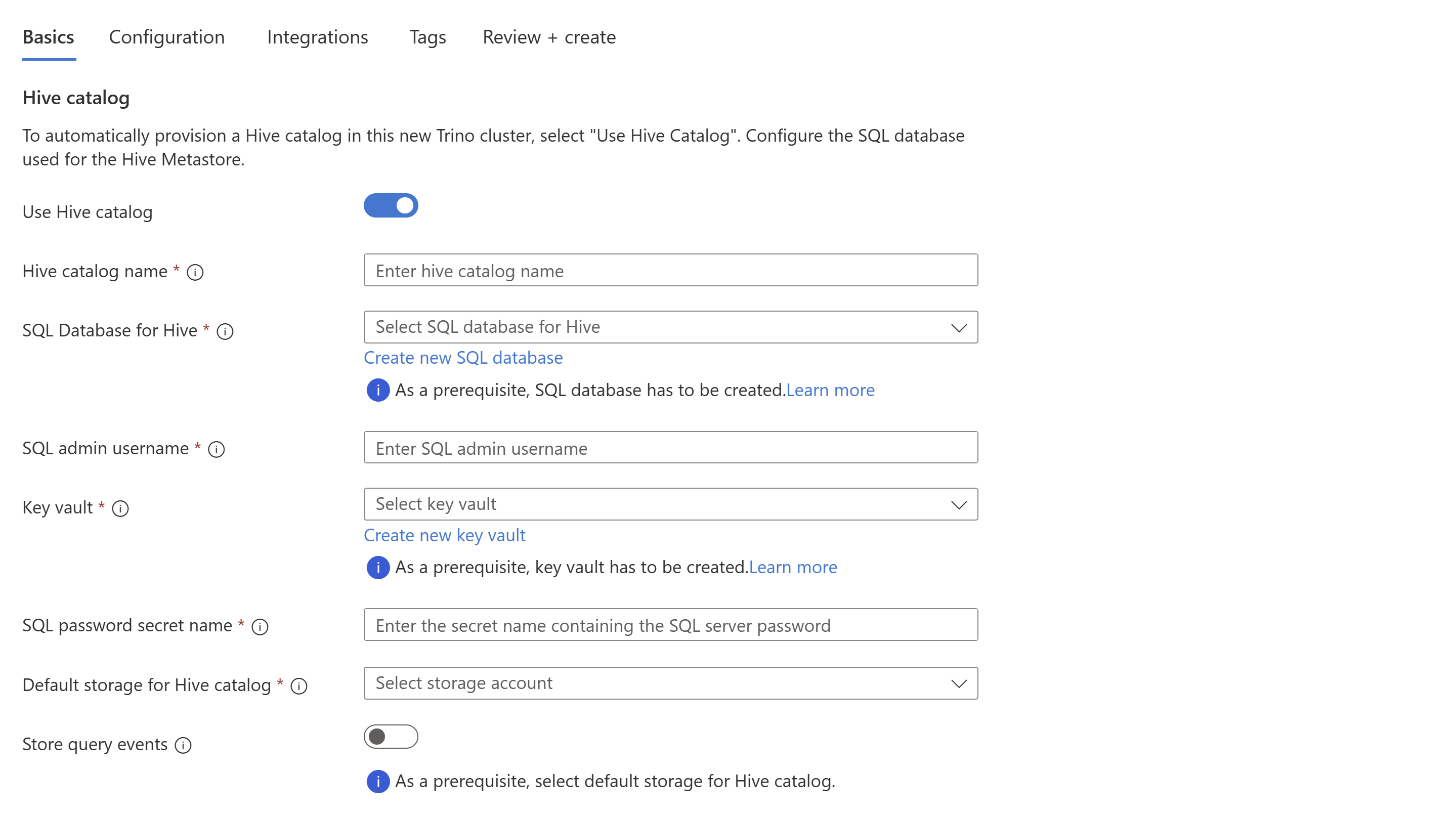Click the Hive catalog name input field
This screenshot has height=817, width=1456.
click(x=670, y=270)
